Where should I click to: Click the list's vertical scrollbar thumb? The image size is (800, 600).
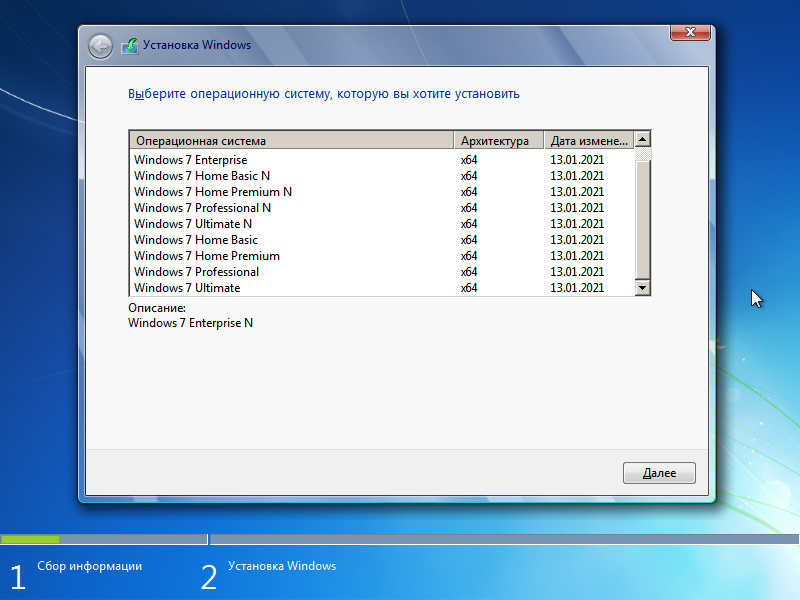click(x=642, y=219)
